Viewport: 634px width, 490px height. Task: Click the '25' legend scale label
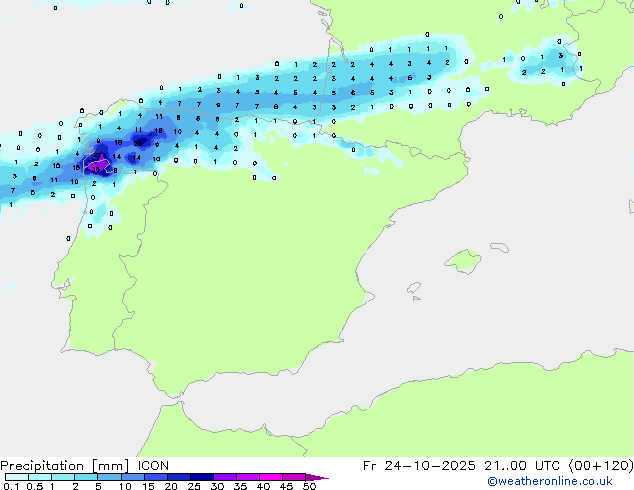coord(194,486)
